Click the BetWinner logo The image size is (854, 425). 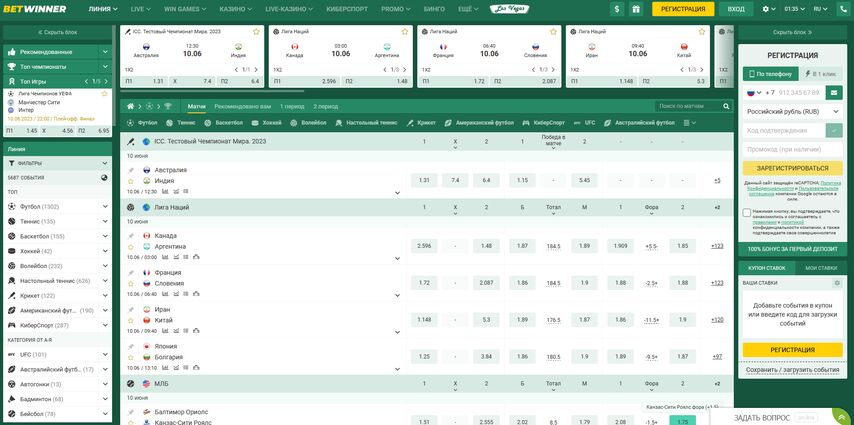point(35,9)
